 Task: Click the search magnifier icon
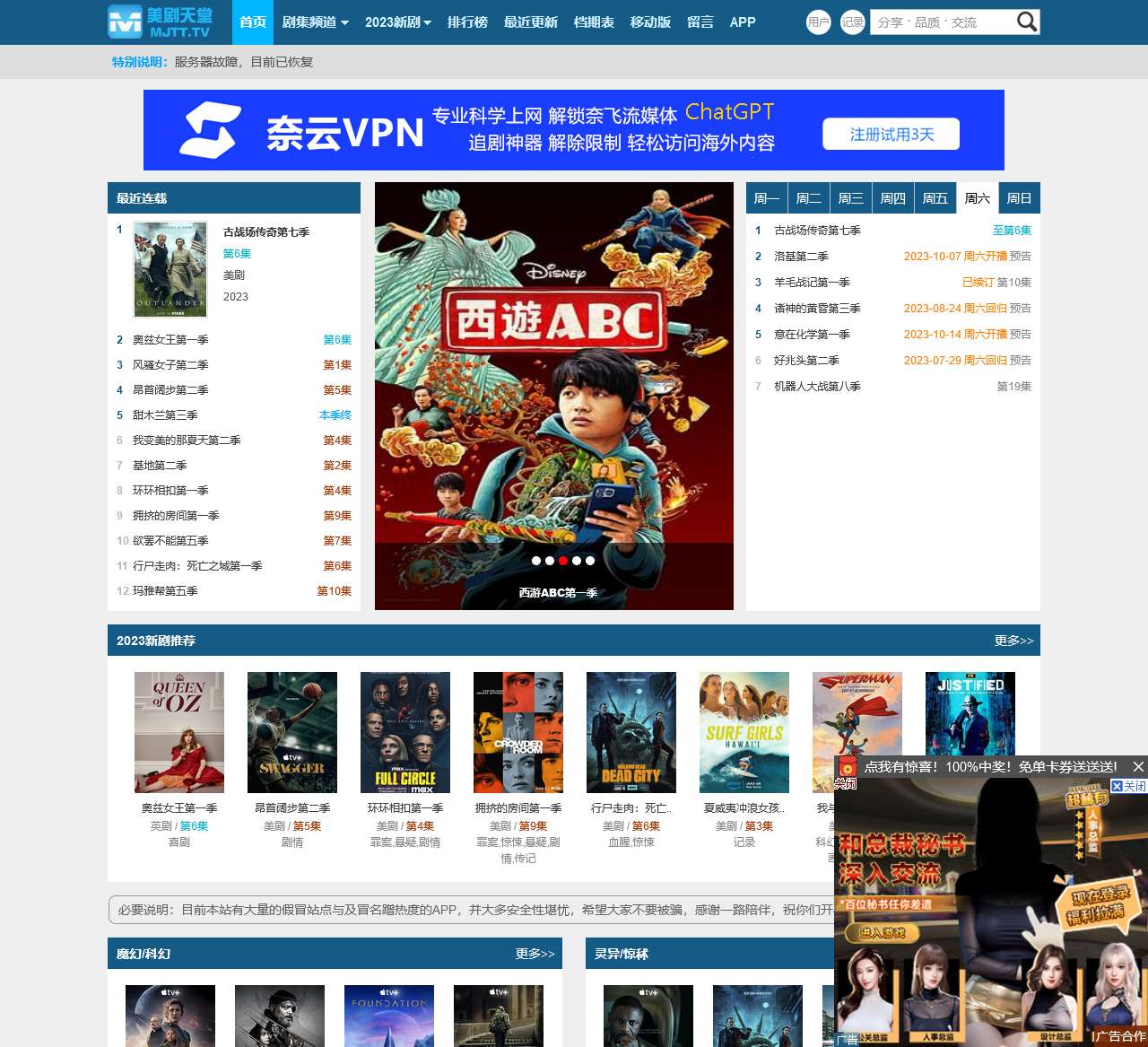point(1027,22)
